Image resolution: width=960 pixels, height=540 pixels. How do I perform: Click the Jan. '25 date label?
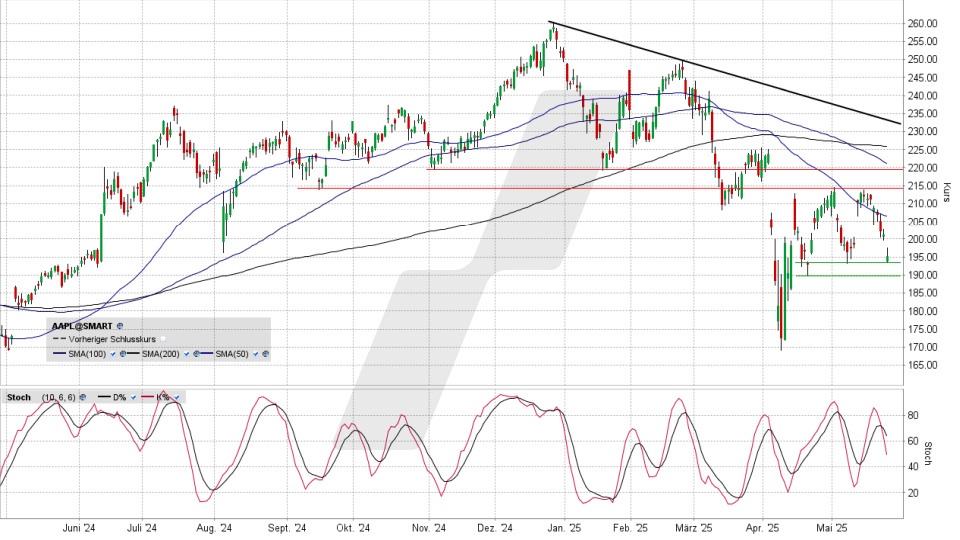pyautogui.click(x=564, y=528)
